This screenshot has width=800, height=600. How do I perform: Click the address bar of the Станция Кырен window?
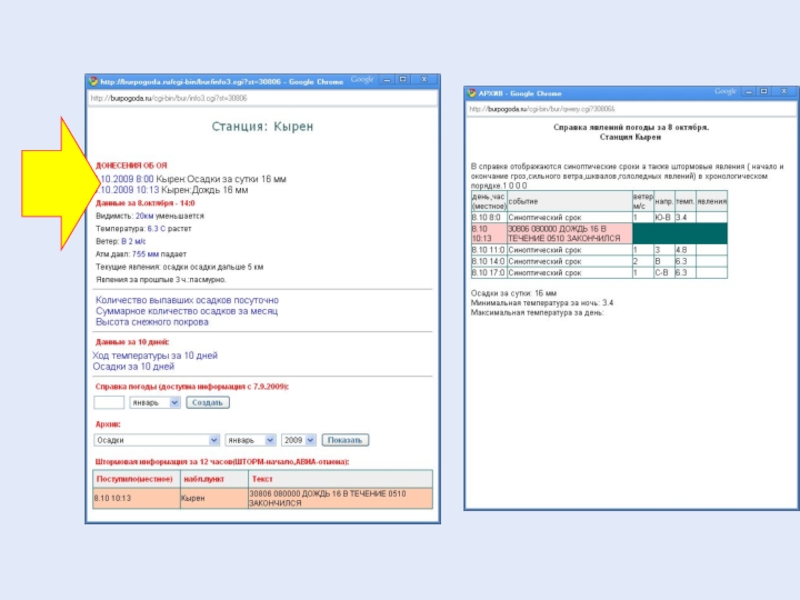point(263,98)
